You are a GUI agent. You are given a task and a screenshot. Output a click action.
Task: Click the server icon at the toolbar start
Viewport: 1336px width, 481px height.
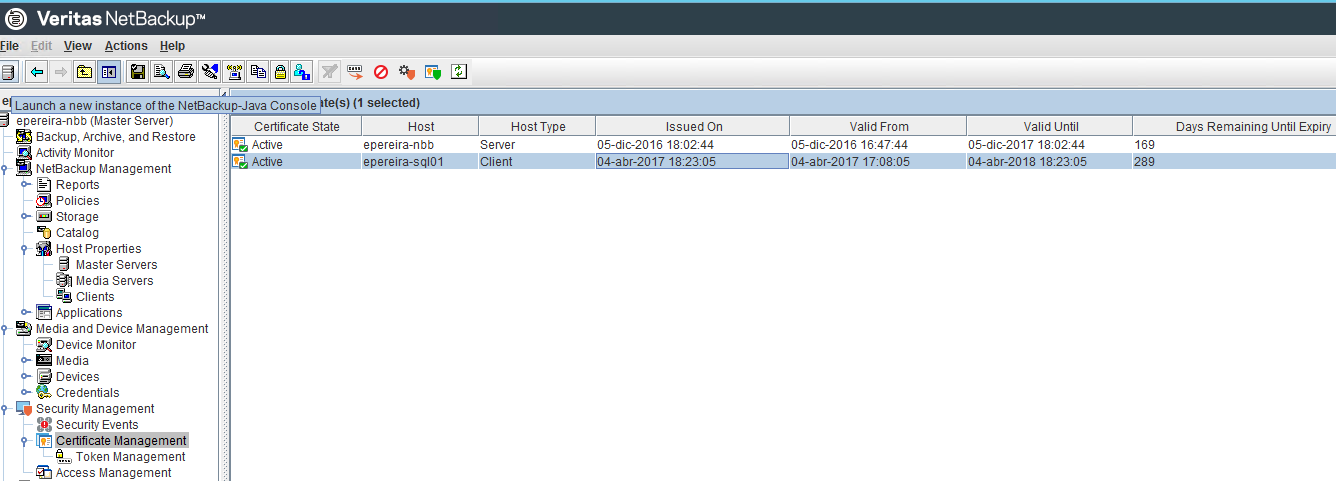(8, 72)
